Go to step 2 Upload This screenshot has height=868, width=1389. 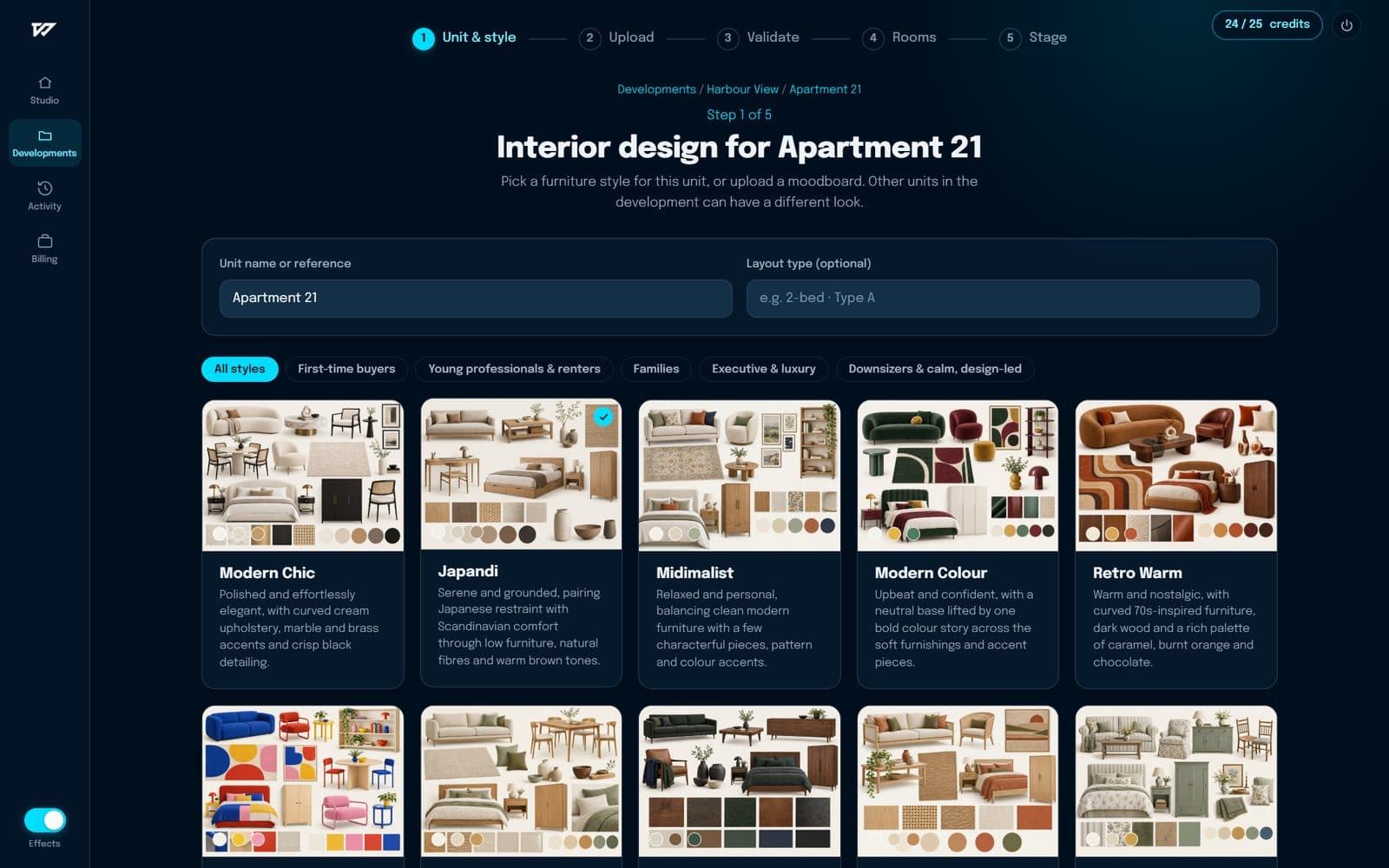pyautogui.click(x=617, y=37)
